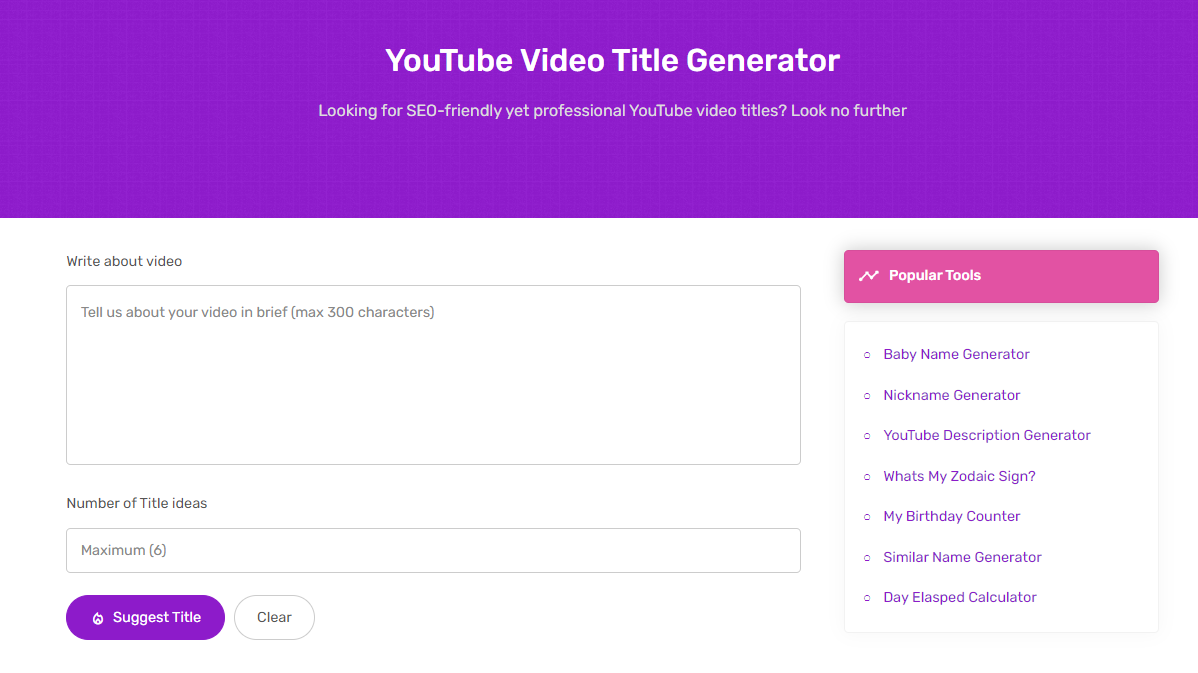Screen dimensions: 1198x673
Task: Open the My Birthday Counter tool
Action: [x=951, y=516]
